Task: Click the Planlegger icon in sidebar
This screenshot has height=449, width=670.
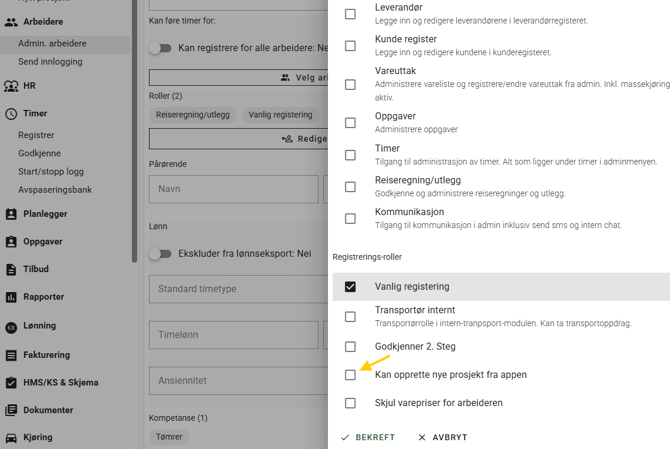Action: [11, 214]
